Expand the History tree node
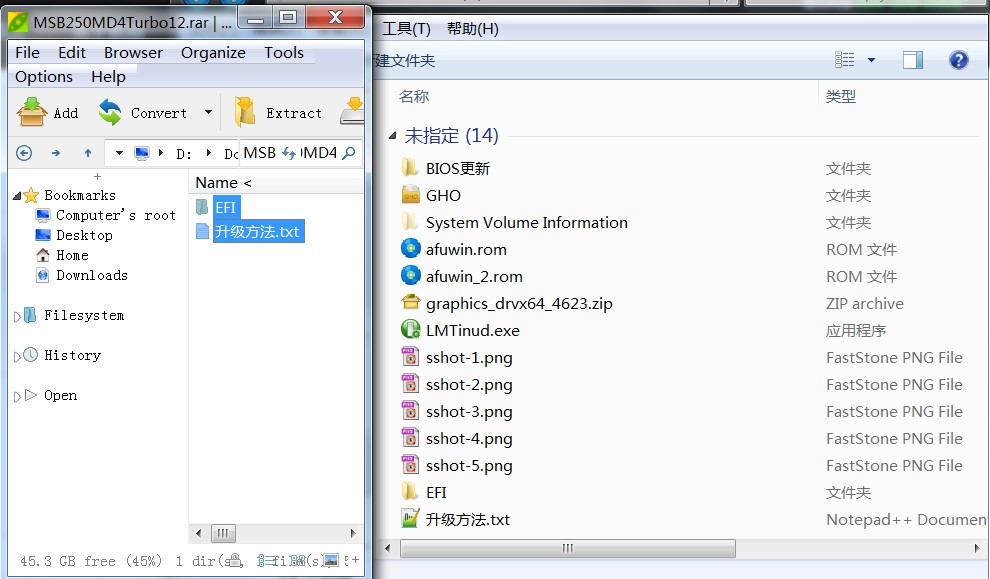This screenshot has height=579, width=990. coord(17,356)
